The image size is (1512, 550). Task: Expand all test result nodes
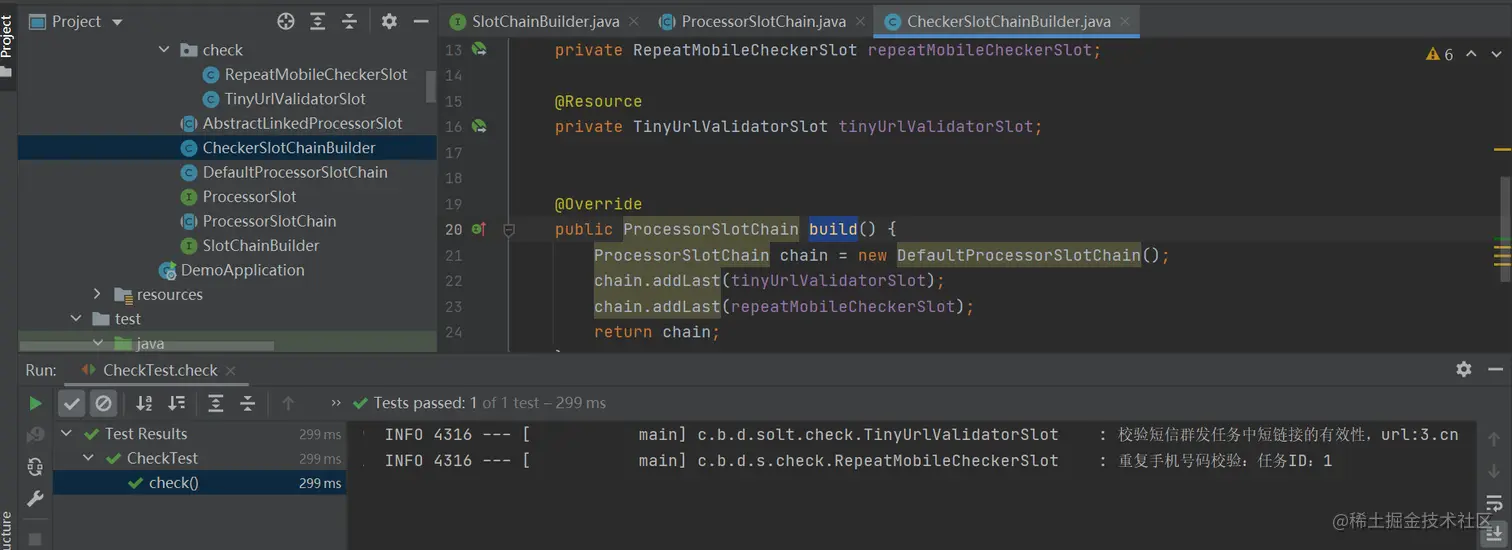coord(215,403)
